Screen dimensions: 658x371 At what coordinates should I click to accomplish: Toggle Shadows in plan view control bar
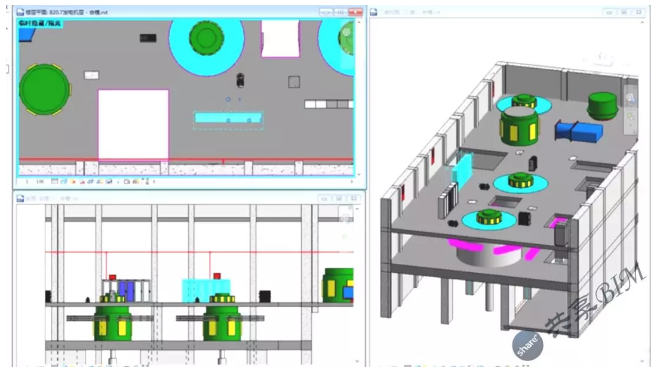tap(82, 181)
